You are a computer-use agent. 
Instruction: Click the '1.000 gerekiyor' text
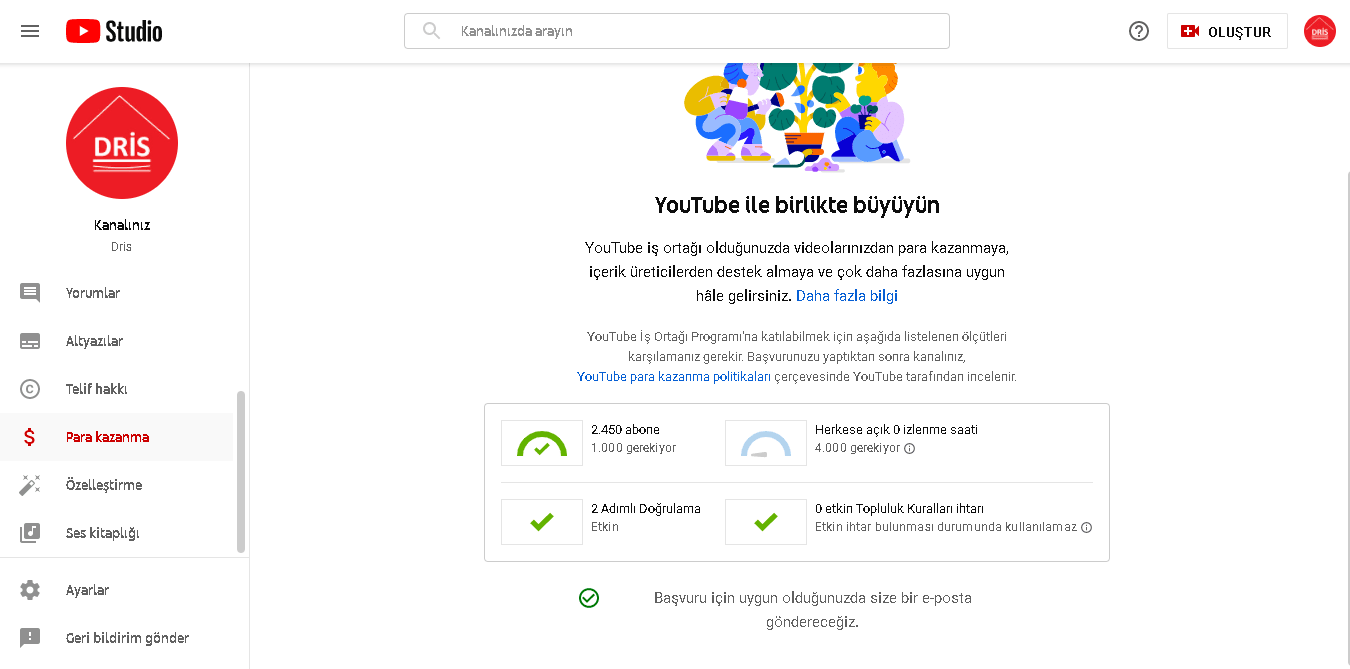(633, 448)
